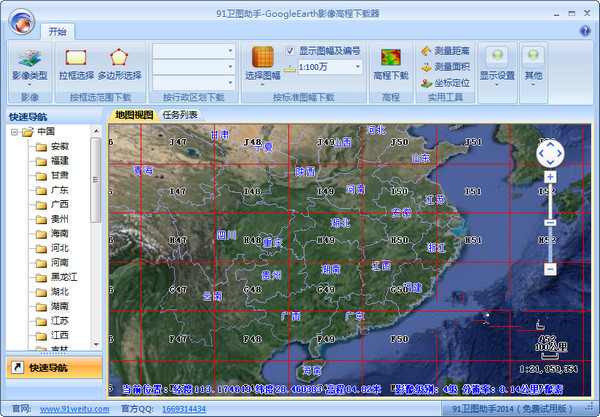Click the map zoom-in plus button

point(550,177)
